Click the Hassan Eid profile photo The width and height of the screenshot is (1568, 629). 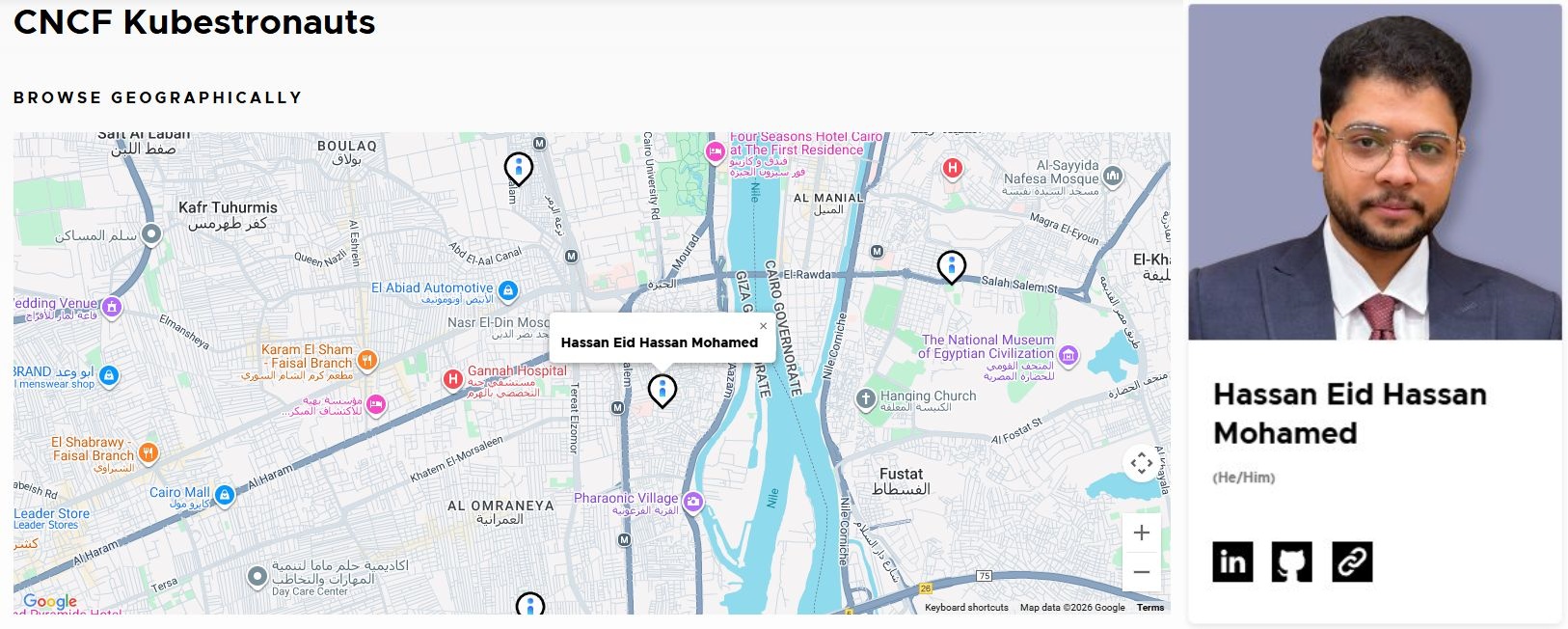click(1374, 172)
